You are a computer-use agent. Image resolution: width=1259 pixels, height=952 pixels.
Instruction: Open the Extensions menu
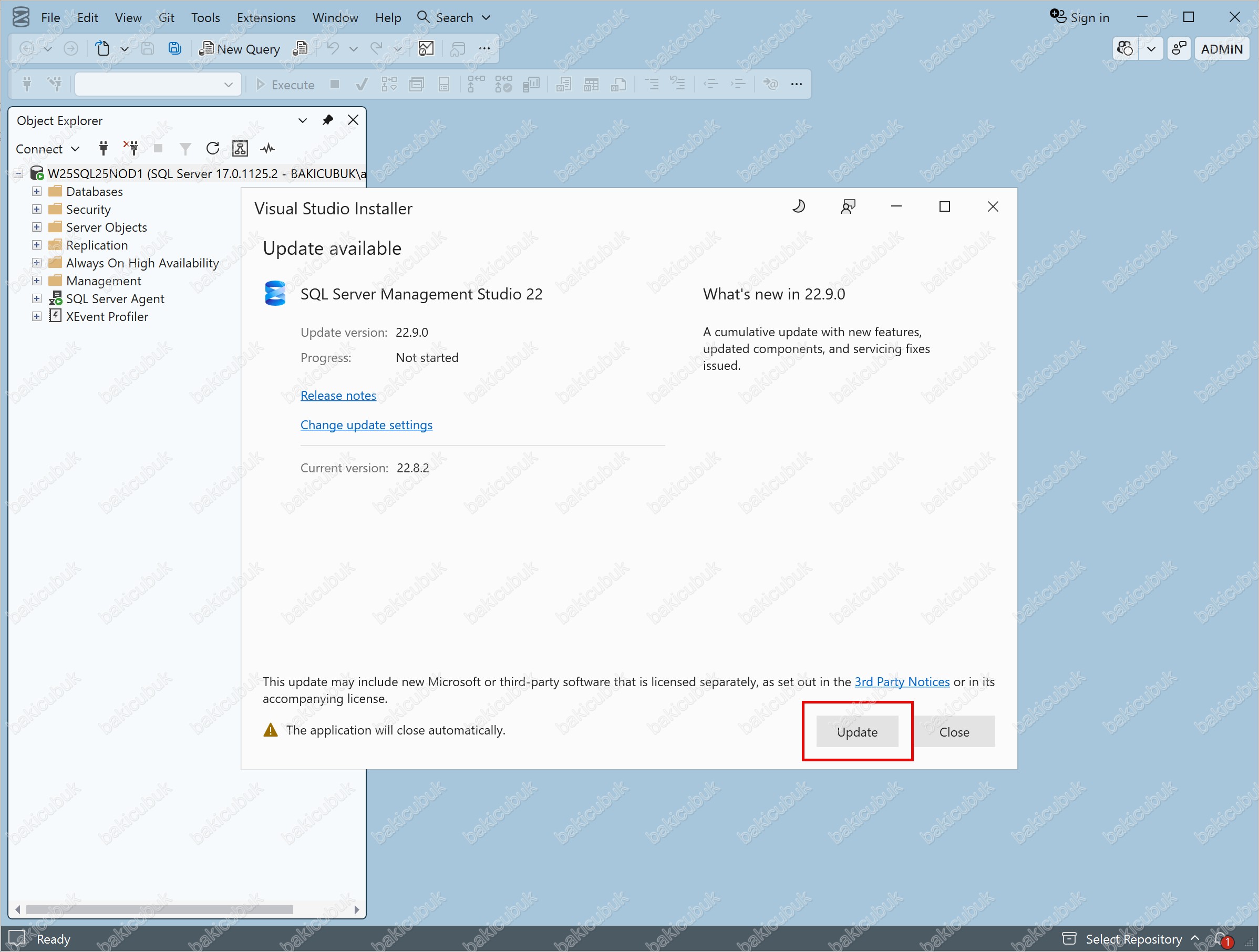[266, 18]
